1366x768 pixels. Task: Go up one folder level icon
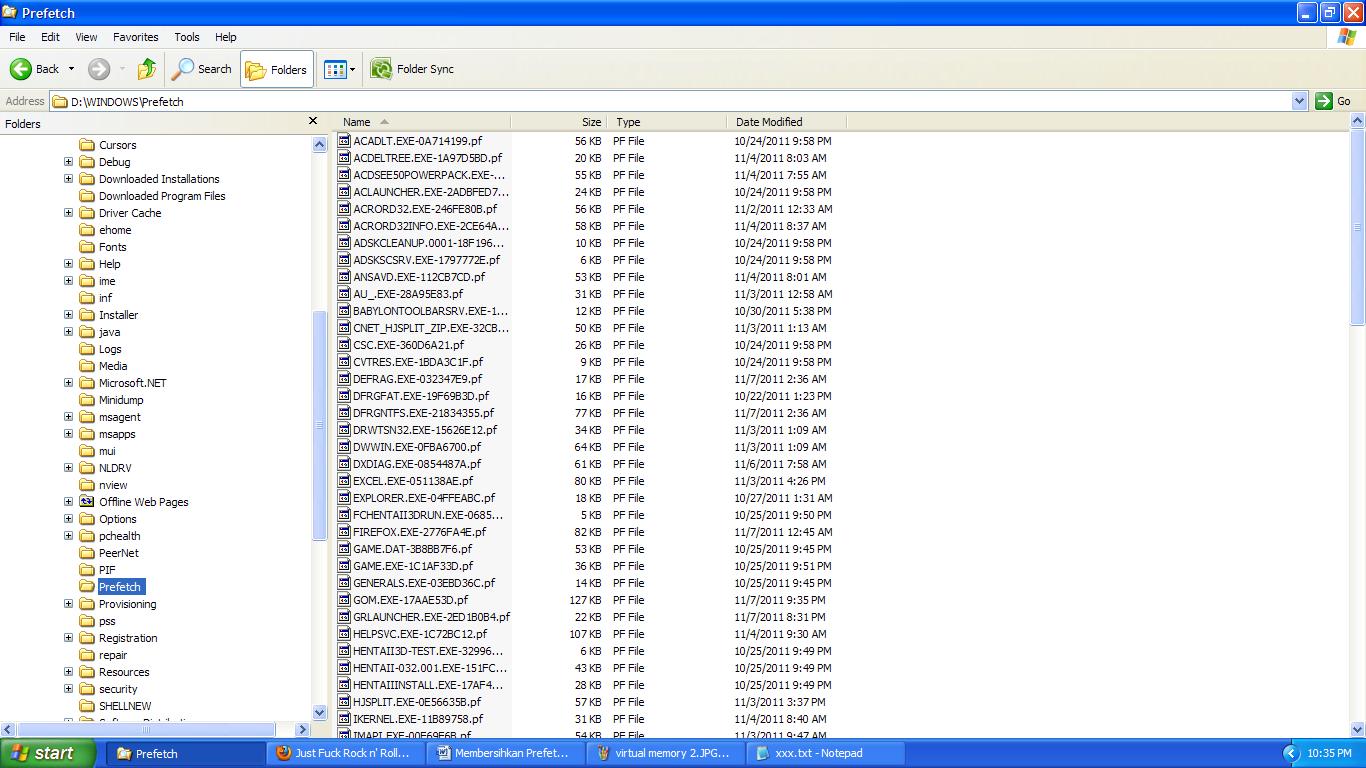(147, 69)
